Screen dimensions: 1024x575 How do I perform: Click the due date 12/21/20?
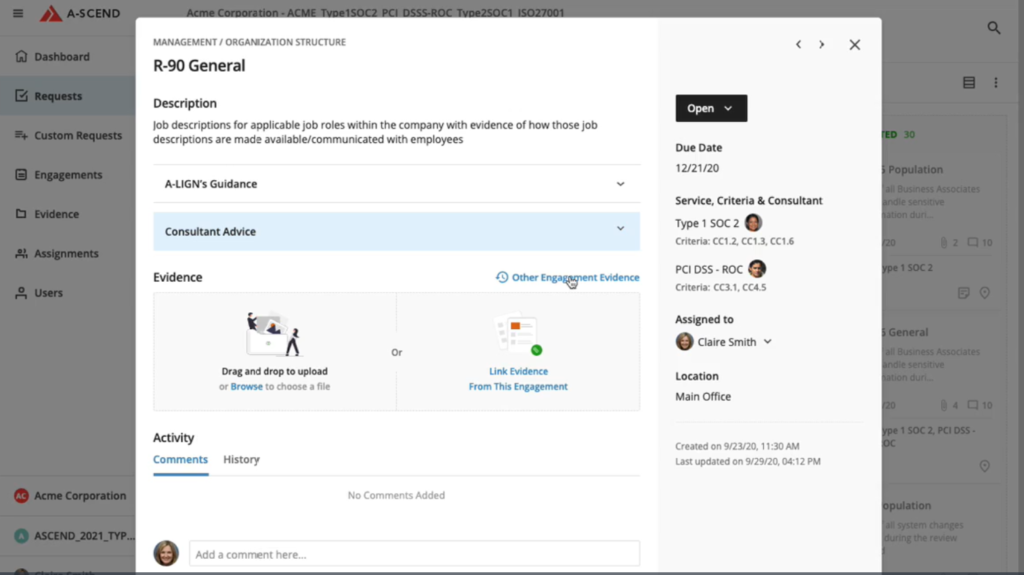click(x=697, y=168)
